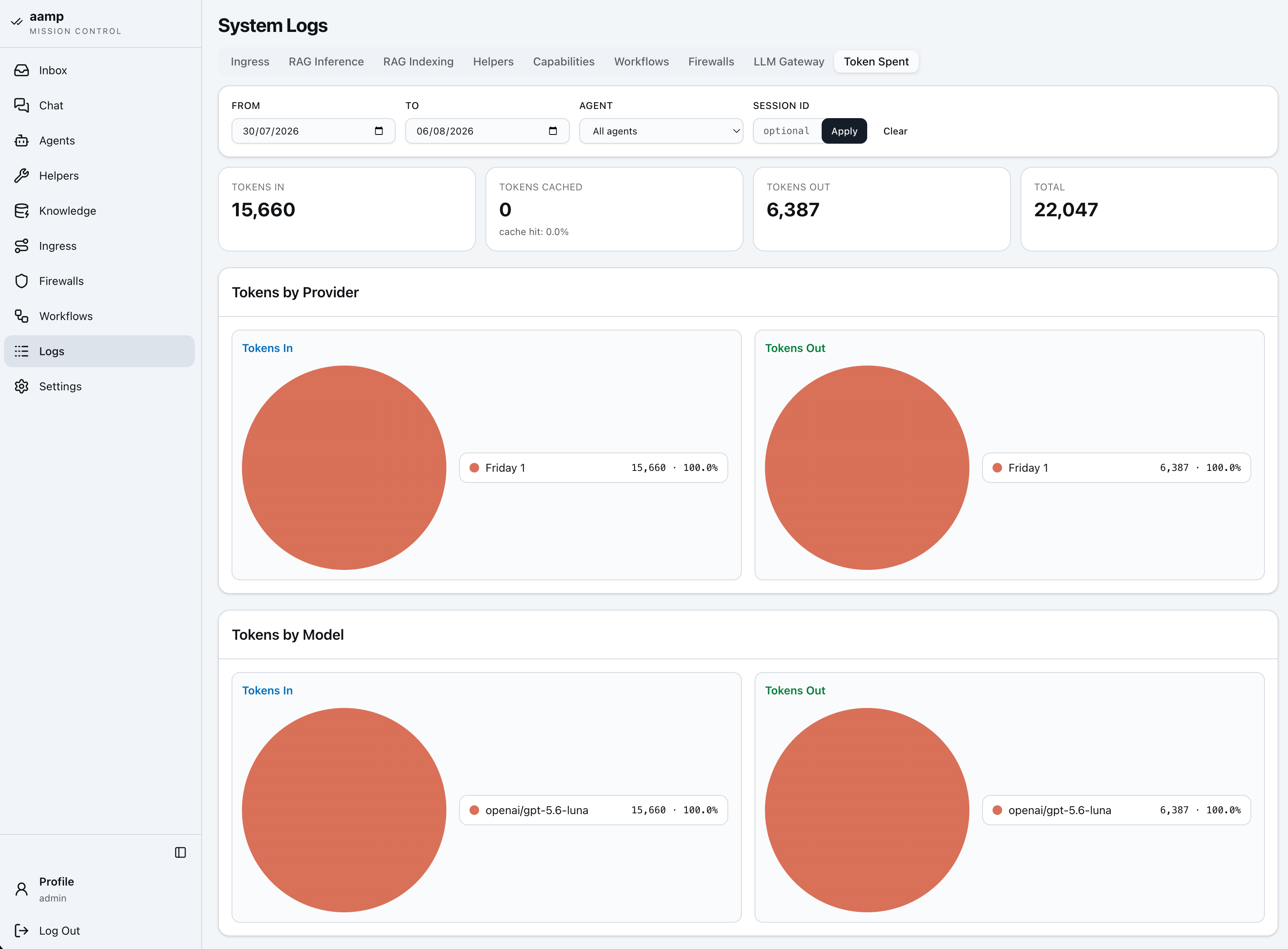The height and width of the screenshot is (949, 1288).
Task: Collapse sidebar with the panel toggle icon
Action: click(180, 852)
